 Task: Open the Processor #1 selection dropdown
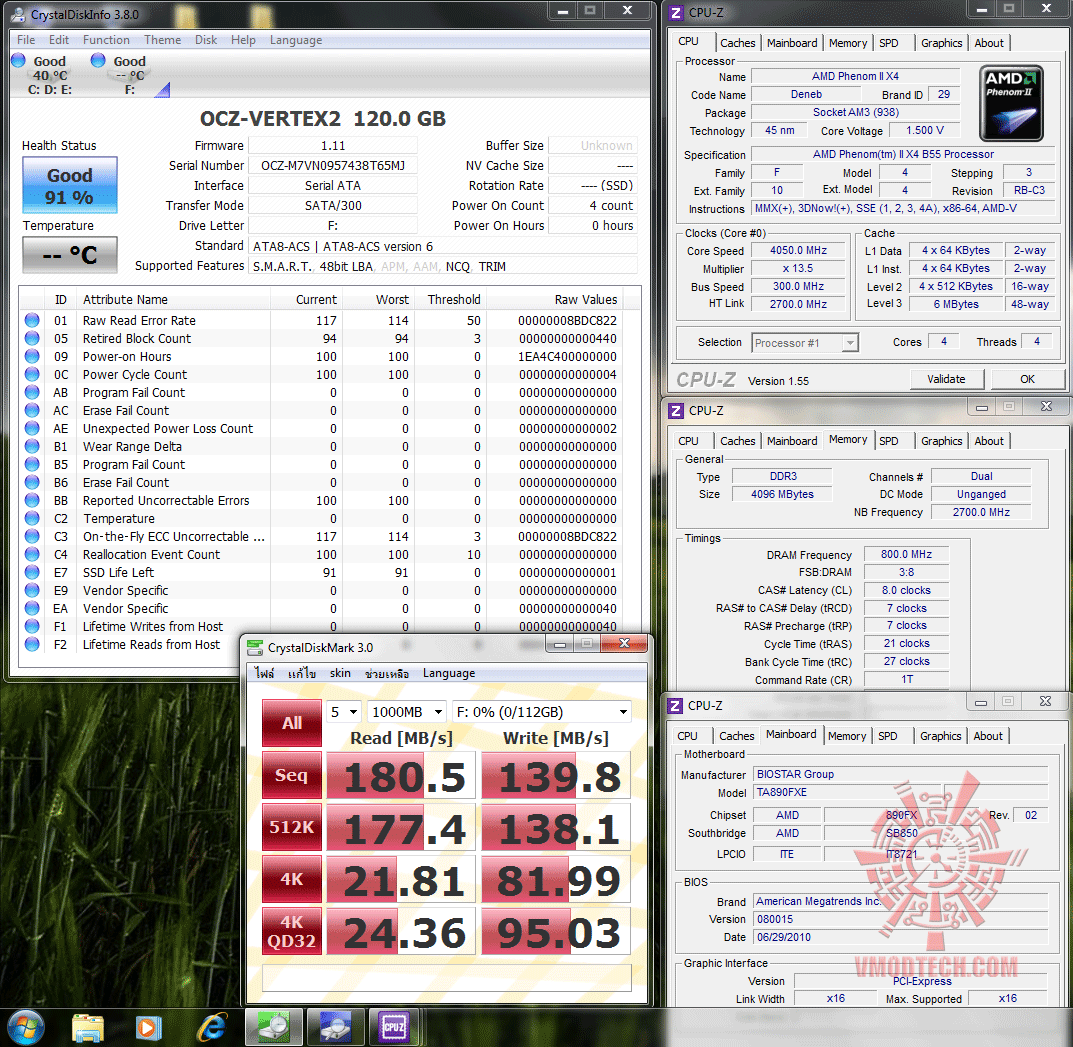pyautogui.click(x=805, y=343)
